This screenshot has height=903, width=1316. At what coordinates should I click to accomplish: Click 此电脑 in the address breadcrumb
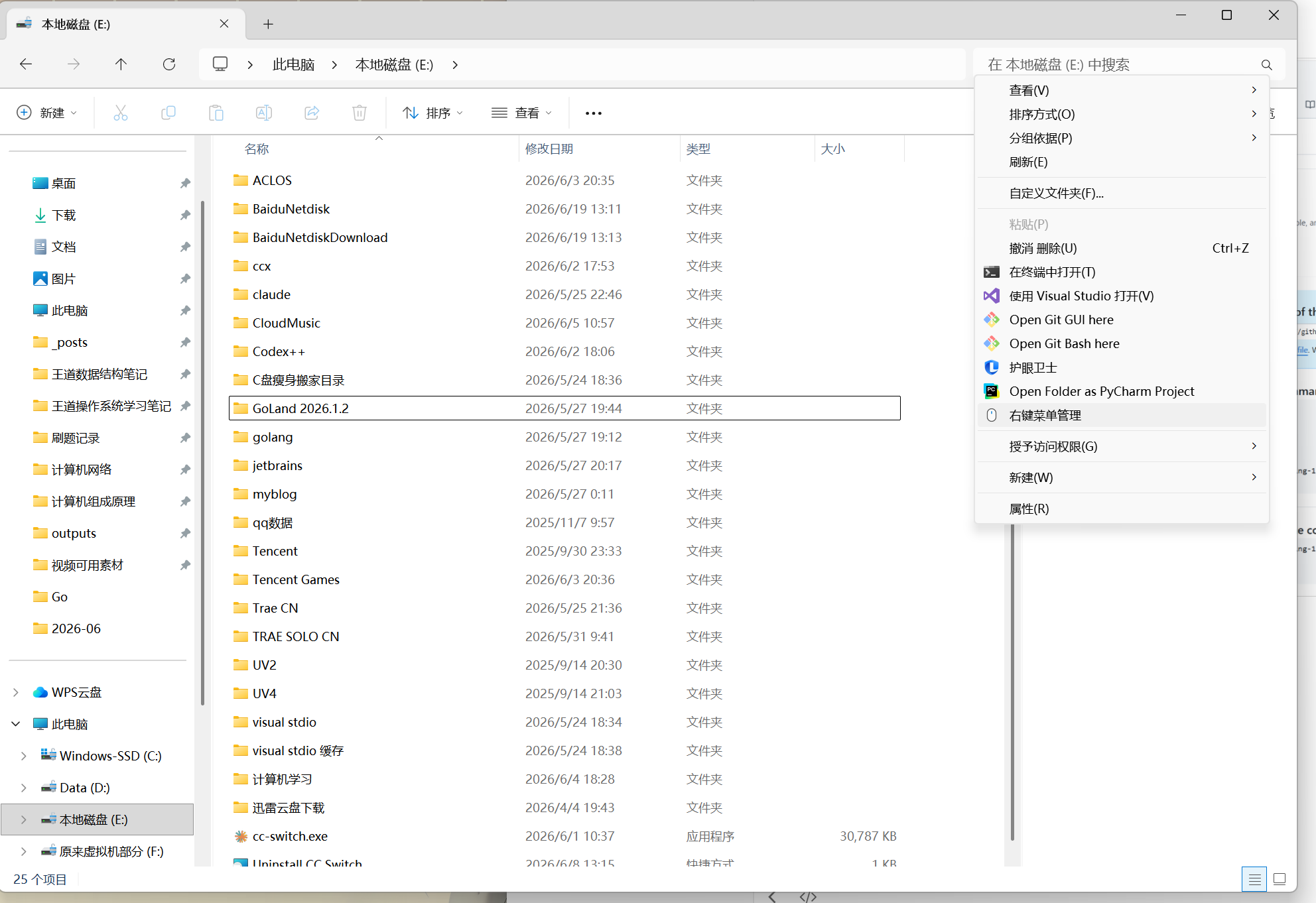(293, 64)
